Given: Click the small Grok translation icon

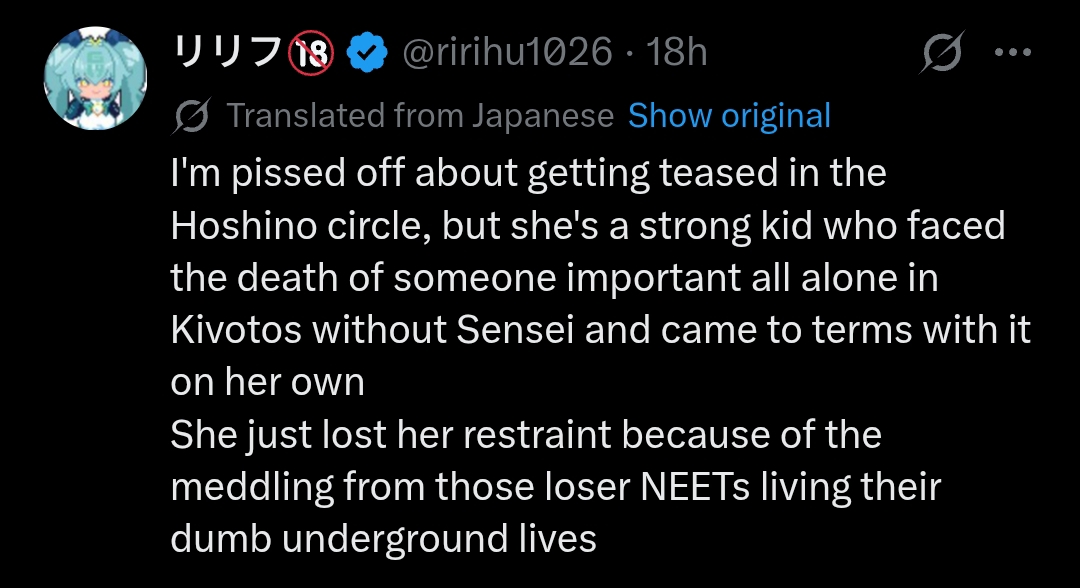Looking at the screenshot, I should point(190,117).
